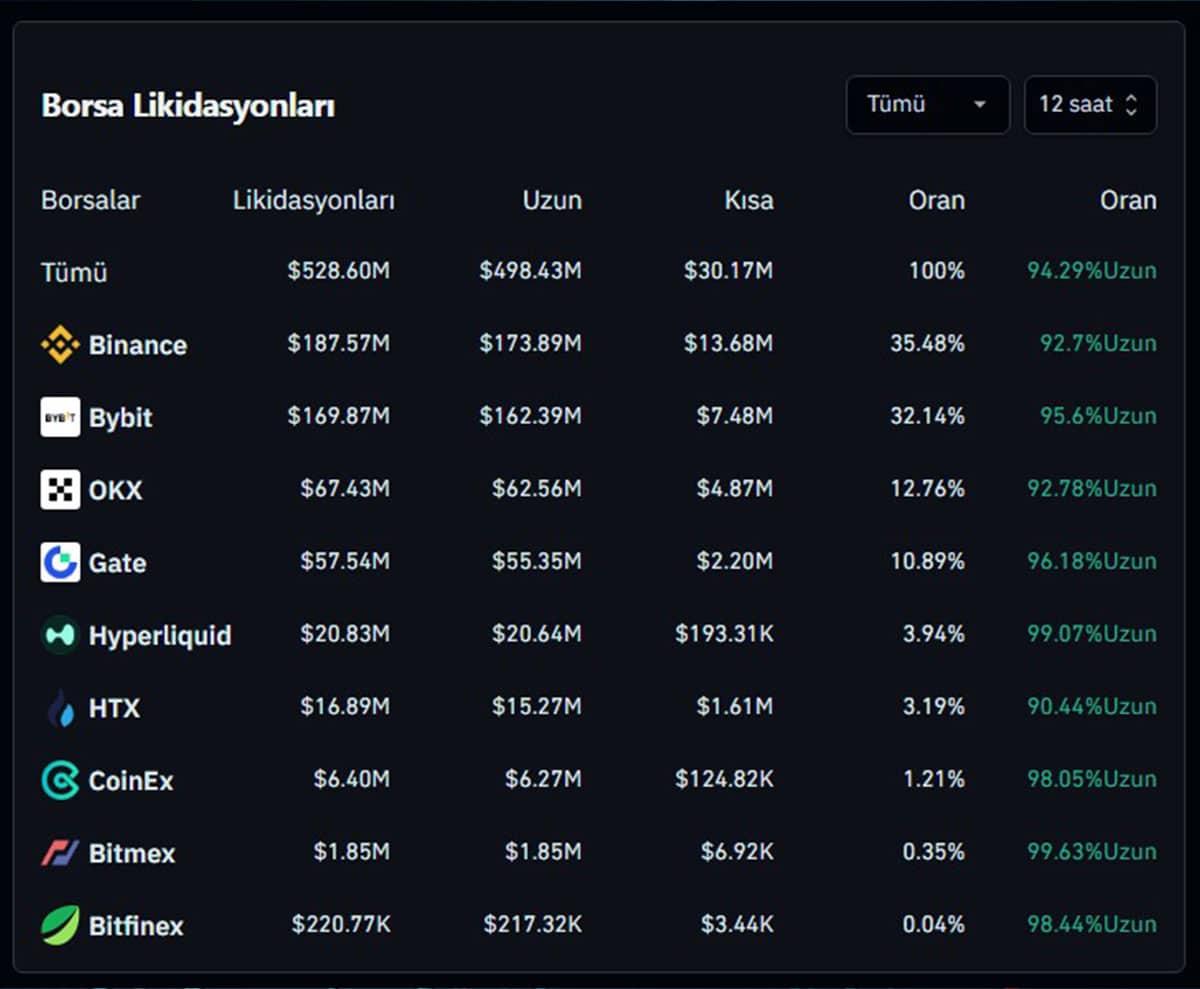Sort by Borsalar column header

coord(91,200)
